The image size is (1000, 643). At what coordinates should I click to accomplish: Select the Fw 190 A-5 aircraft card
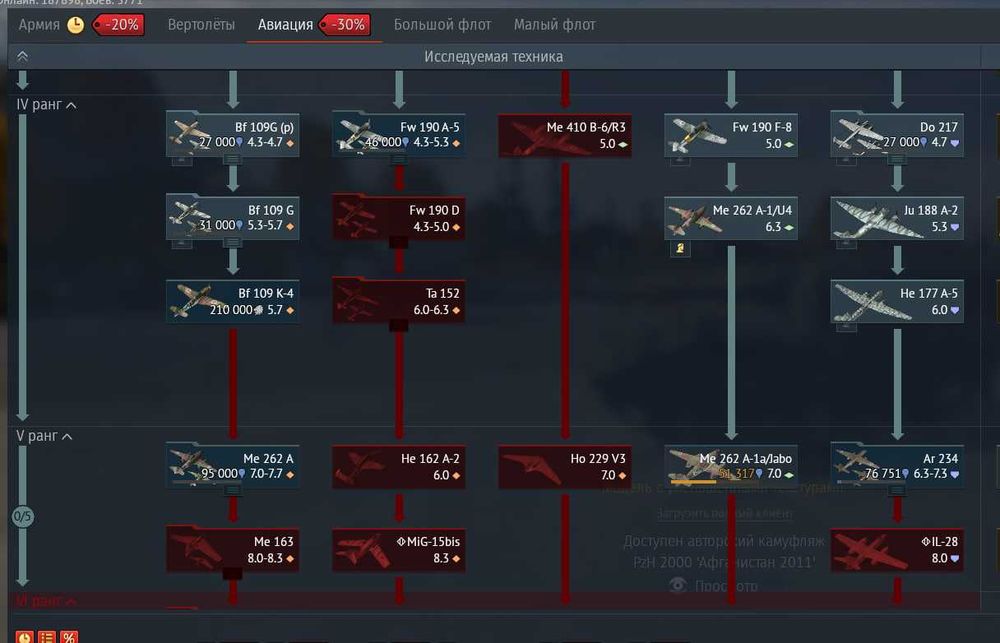399,135
